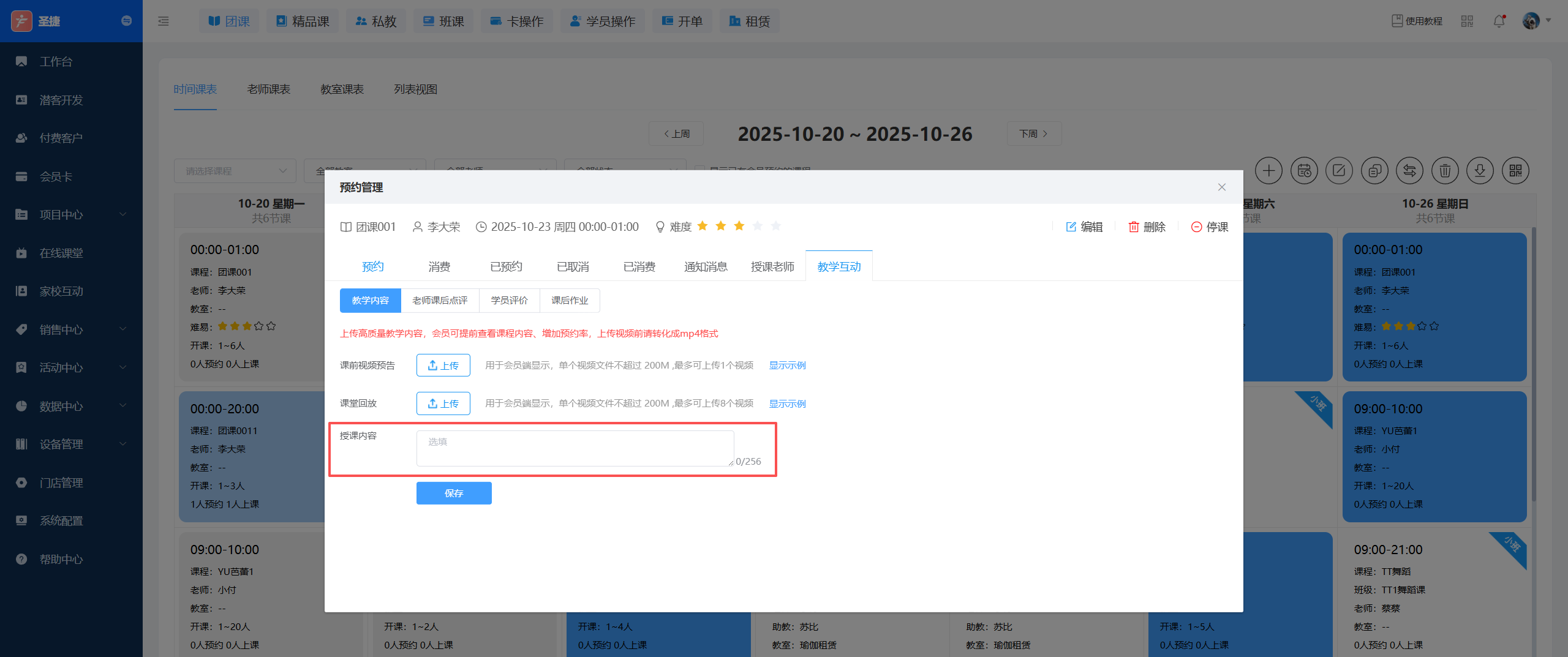
Task: Switch to the 已预约 tab
Action: point(506,266)
